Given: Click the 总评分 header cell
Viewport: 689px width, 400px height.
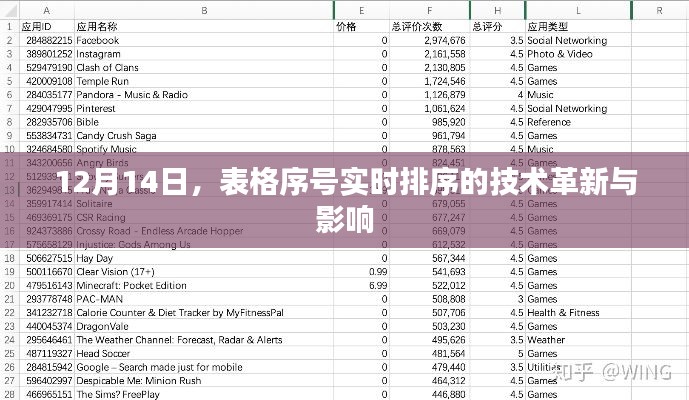Looking at the screenshot, I should pyautogui.click(x=497, y=26).
